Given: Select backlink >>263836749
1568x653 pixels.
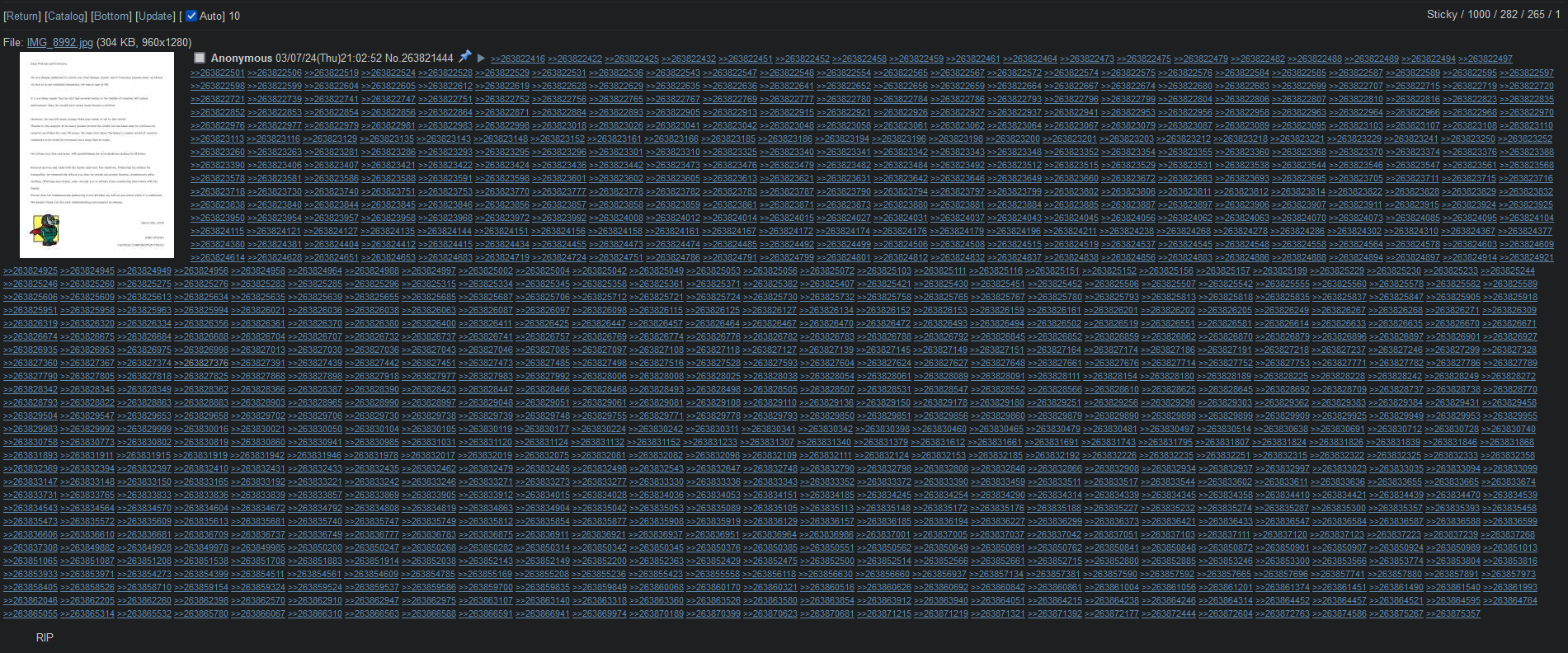Looking at the screenshot, I should (315, 534).
